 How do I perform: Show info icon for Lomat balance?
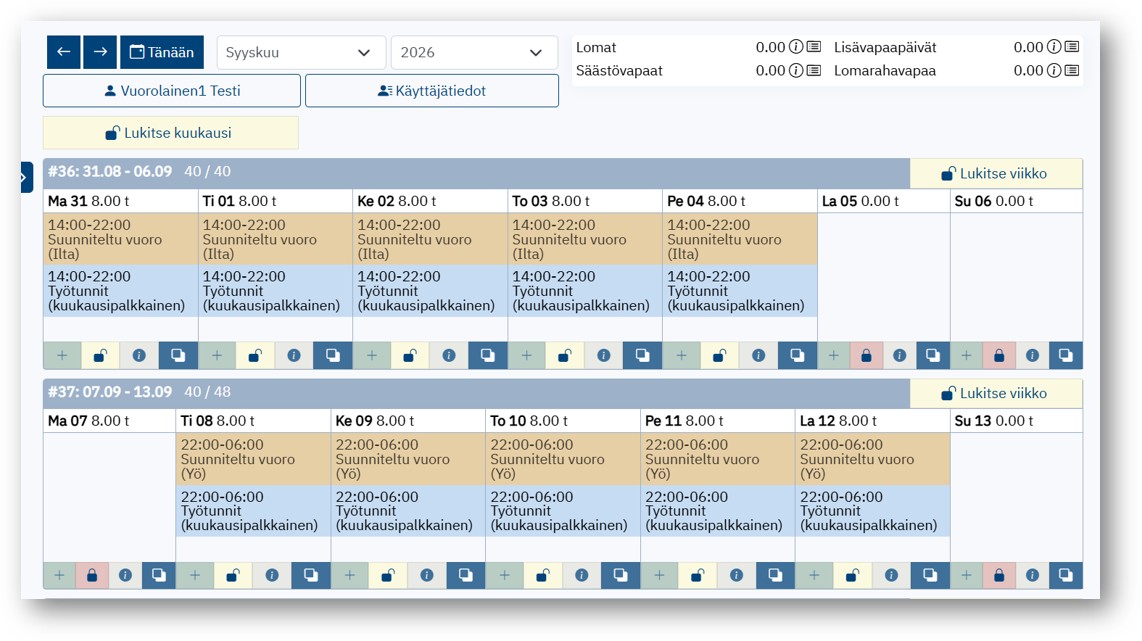tap(796, 47)
